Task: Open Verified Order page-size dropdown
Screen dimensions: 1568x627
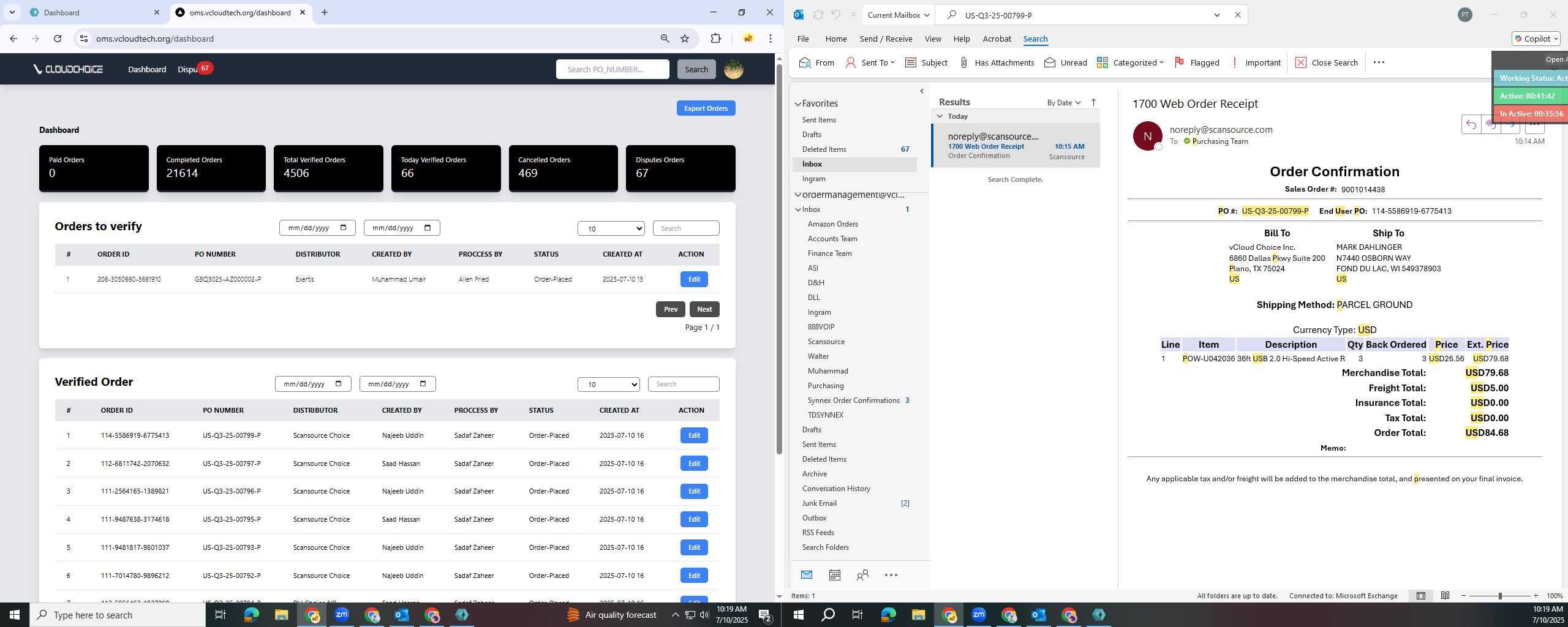Action: click(x=608, y=385)
